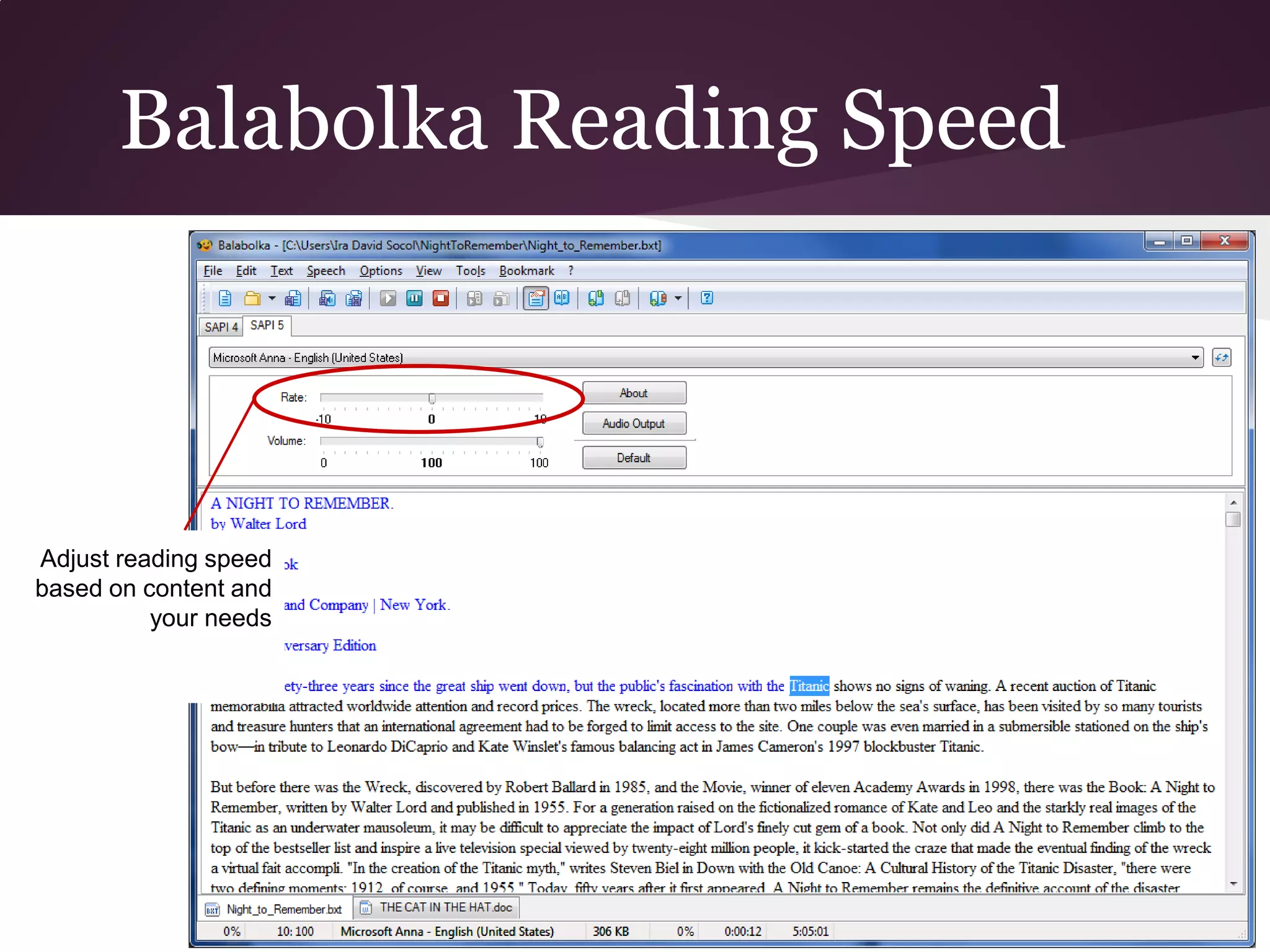Expand the Open file arrow beside folder icon
1270x952 pixels.
pos(272,299)
